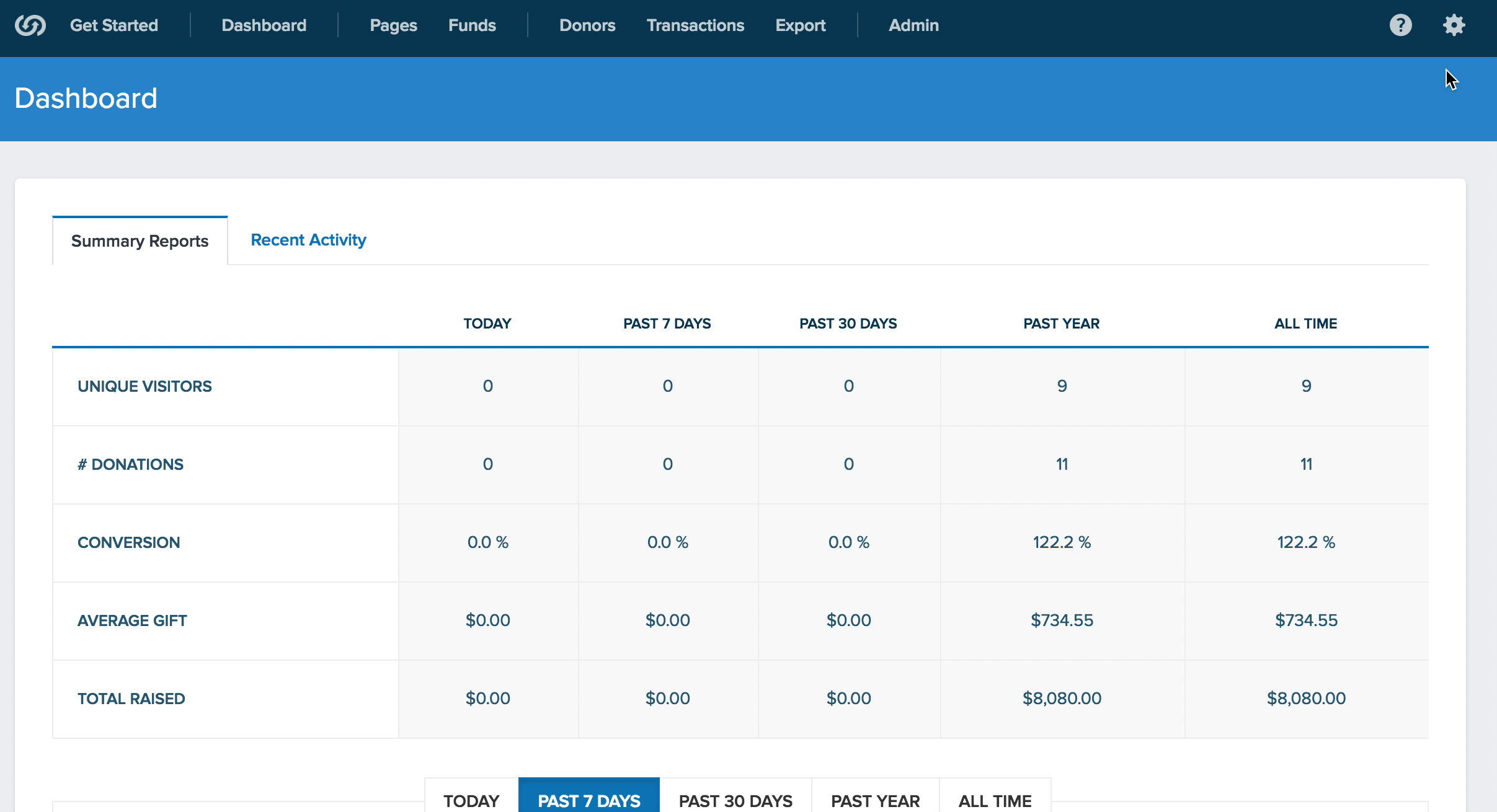Click the ALL TIME total raised value
Image resolution: width=1497 pixels, height=812 pixels.
pos(1306,699)
